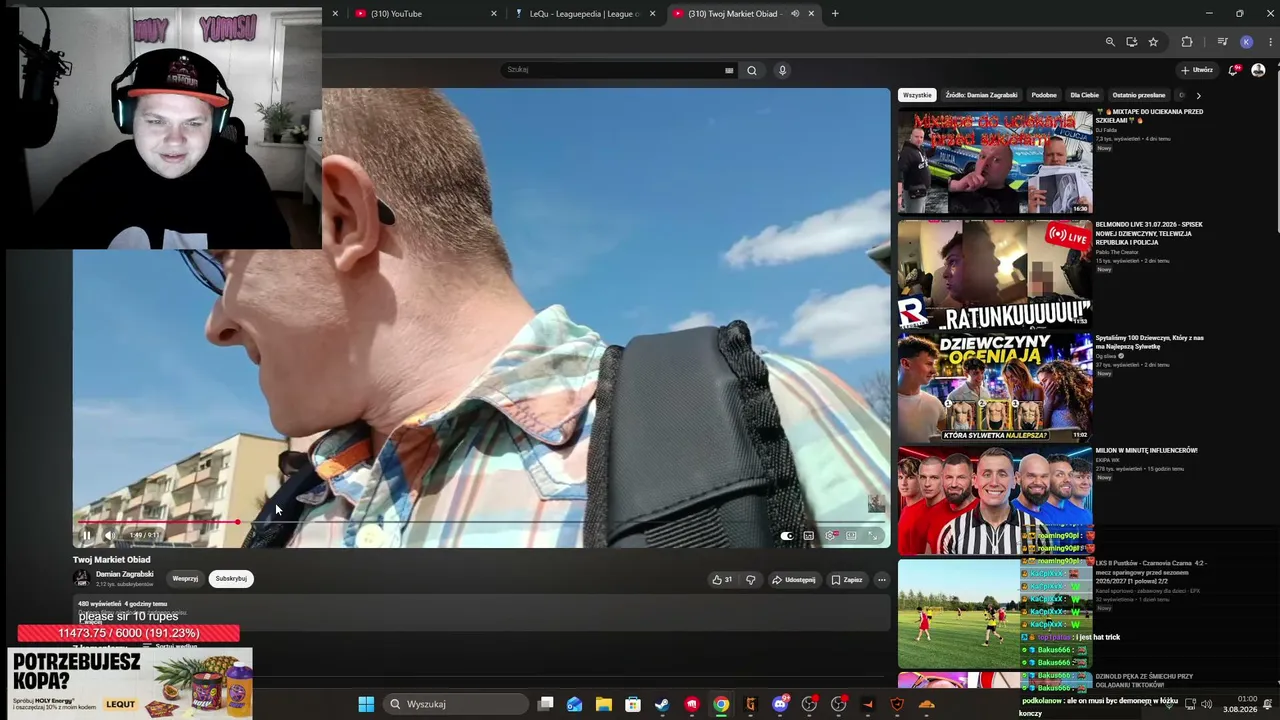
Task: Open the Dziewczyny Oceniają video thumbnail
Action: click(995, 387)
